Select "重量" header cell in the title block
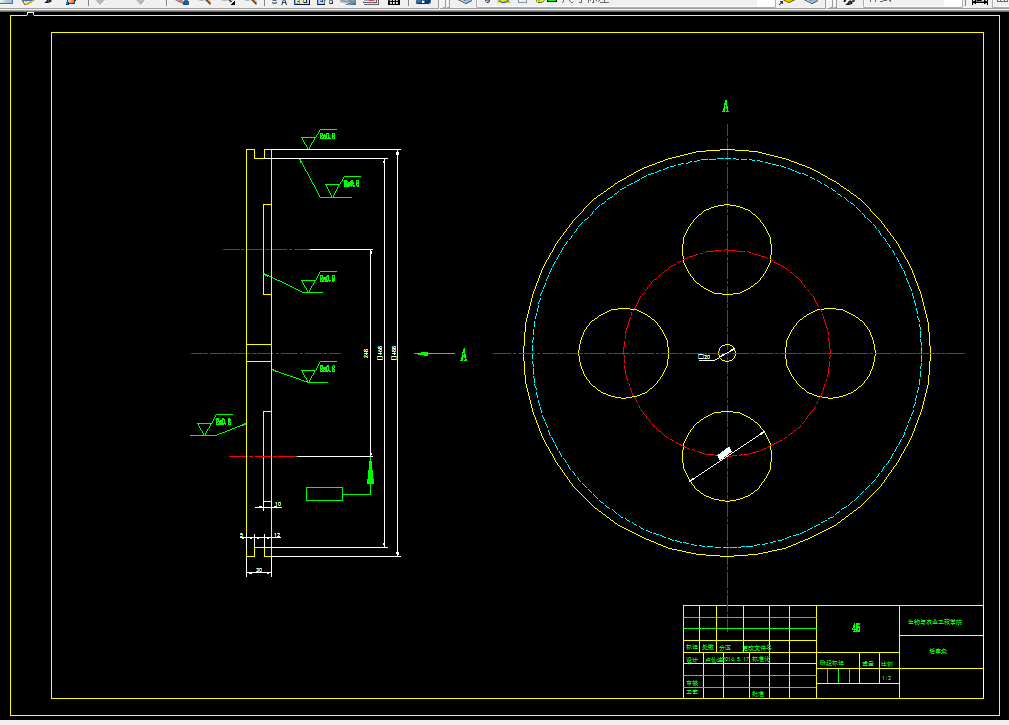This screenshot has width=1009, height=725. (868, 663)
